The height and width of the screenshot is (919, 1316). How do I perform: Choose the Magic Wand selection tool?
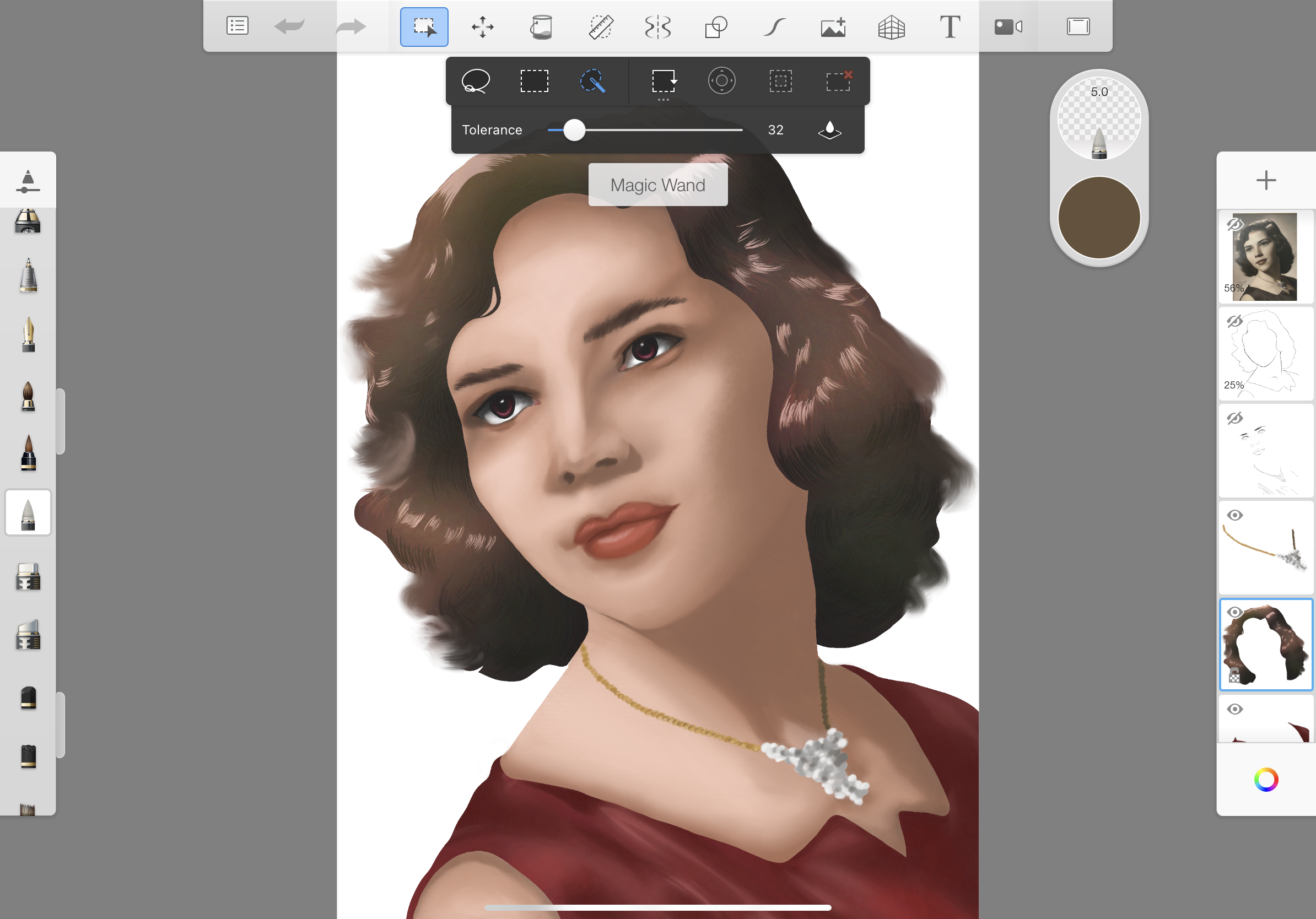tap(592, 81)
